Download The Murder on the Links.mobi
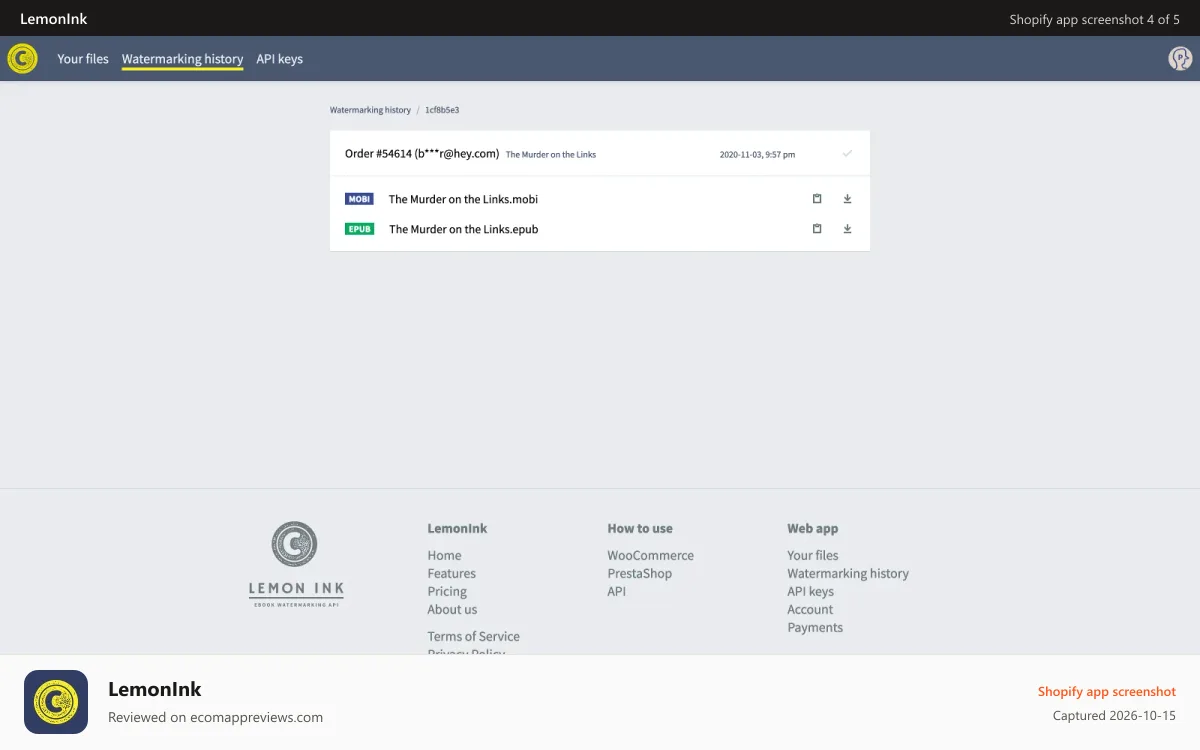Screen dimensions: 1200x750 [x=847, y=199]
